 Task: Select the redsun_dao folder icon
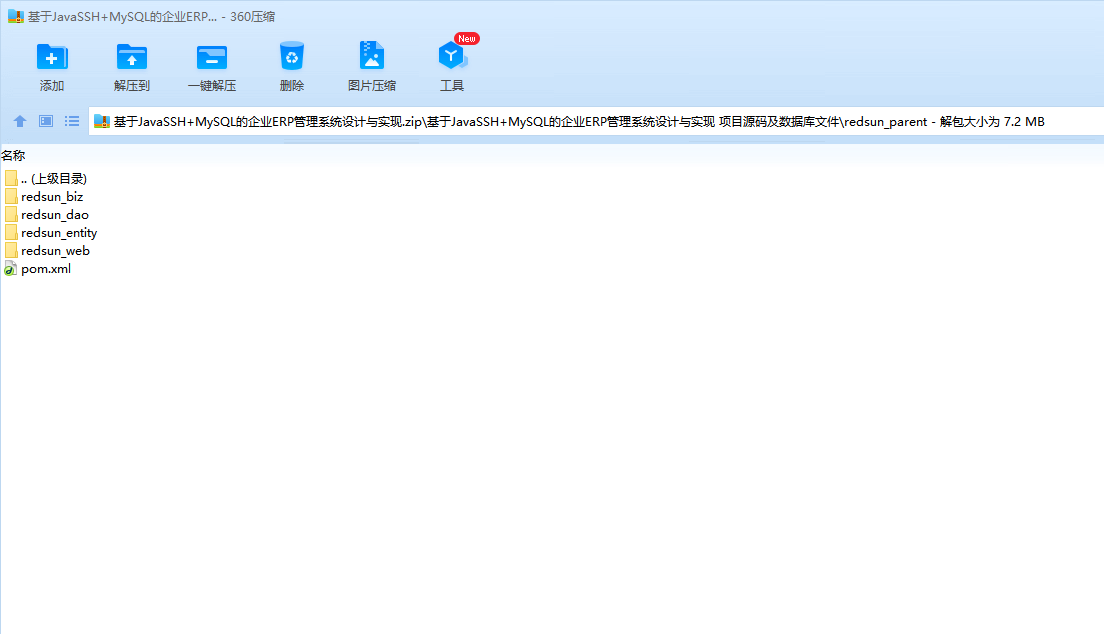(x=11, y=214)
